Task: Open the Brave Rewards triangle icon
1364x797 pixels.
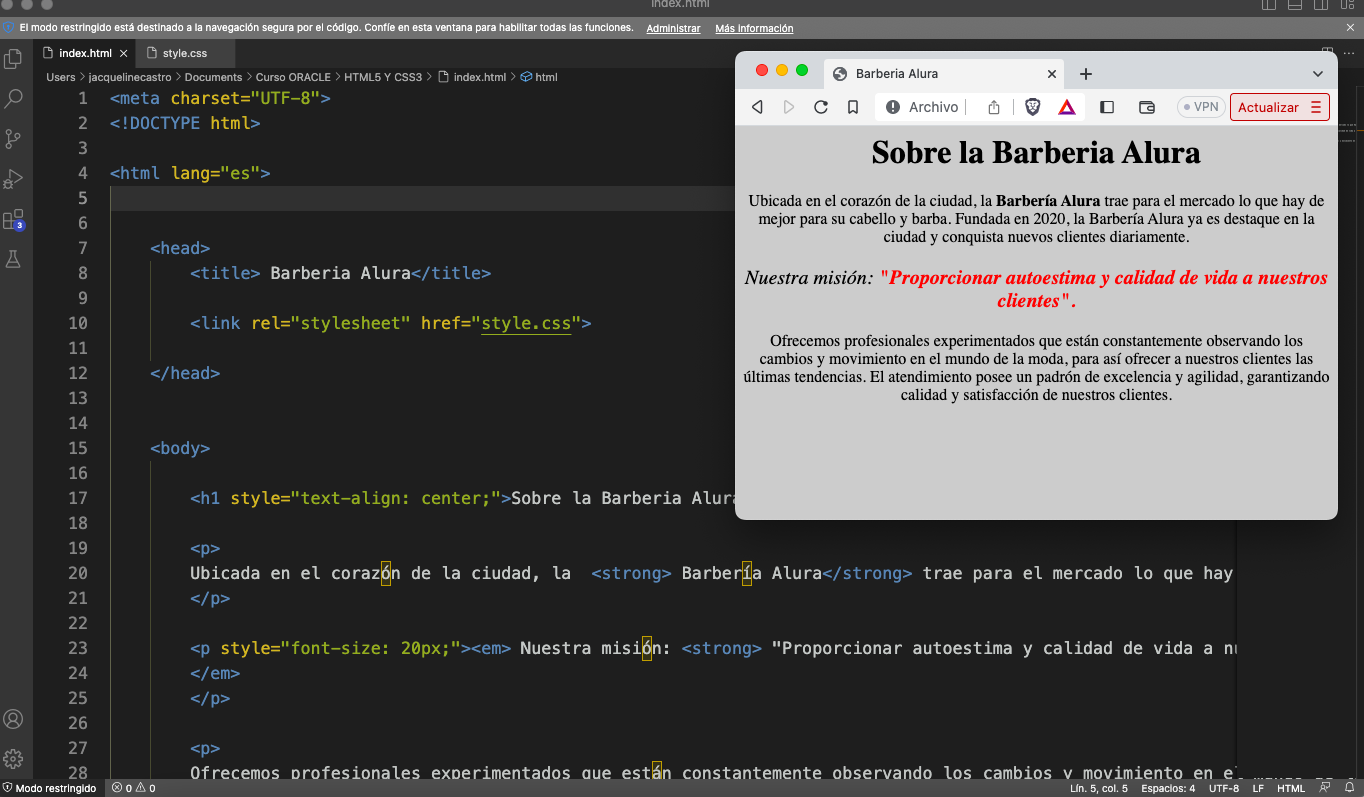Action: pos(1066,106)
